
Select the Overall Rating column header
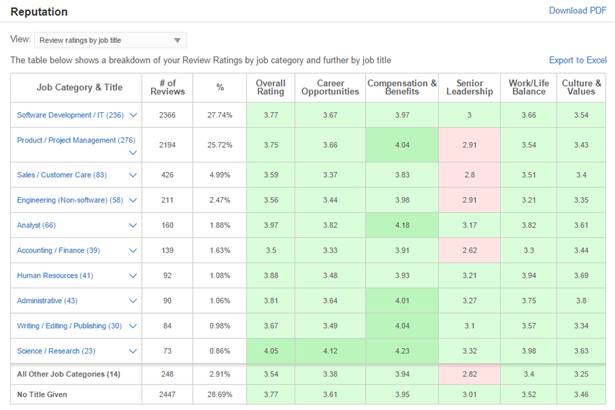[x=271, y=87]
